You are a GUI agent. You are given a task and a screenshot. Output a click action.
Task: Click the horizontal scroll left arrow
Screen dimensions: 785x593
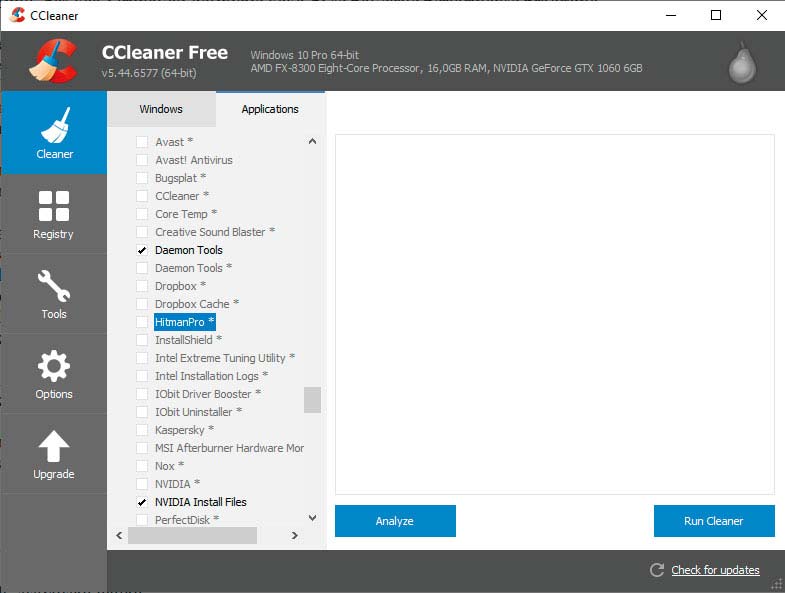119,535
